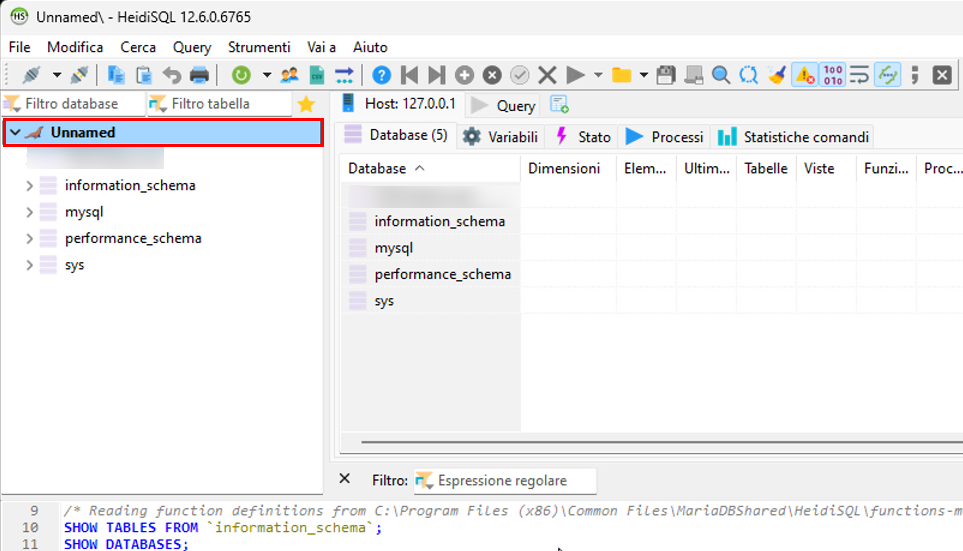Viewport: 963px width, 551px height.
Task: Click the broom reformat SQL icon
Action: coord(777,75)
